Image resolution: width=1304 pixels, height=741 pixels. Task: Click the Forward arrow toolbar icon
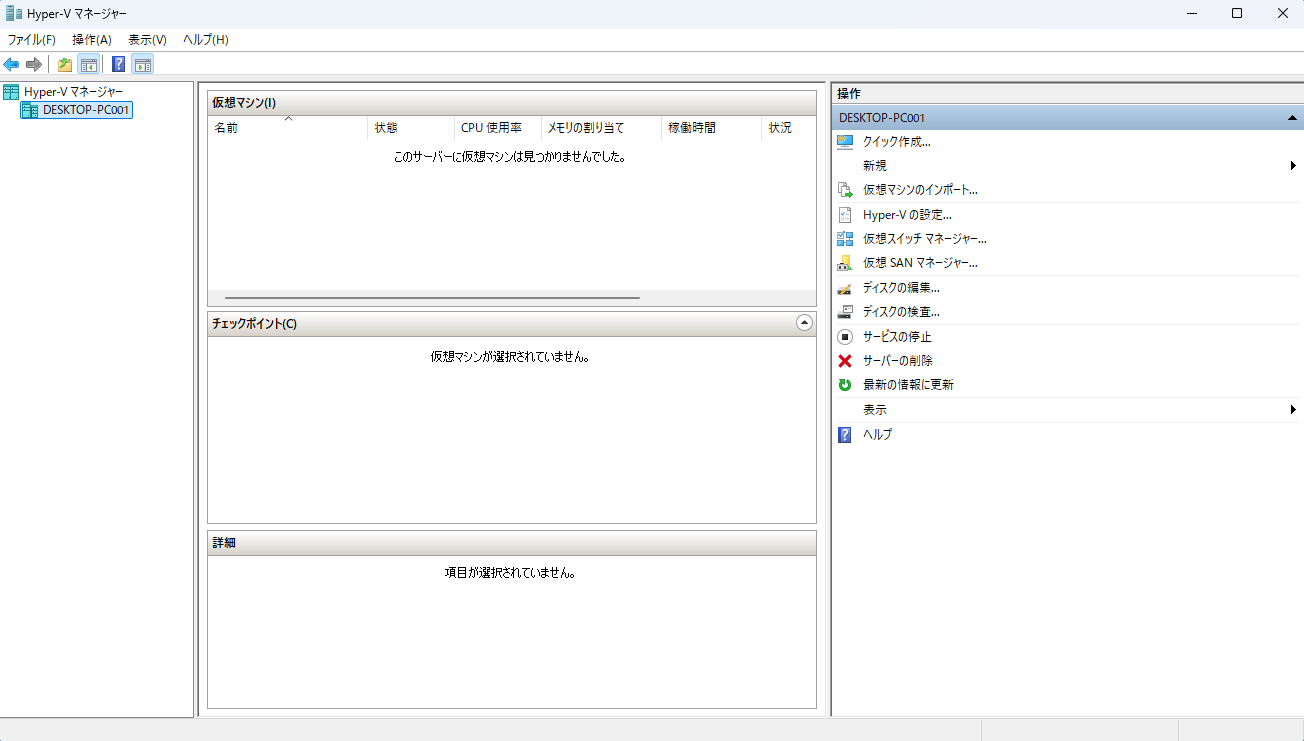34,65
